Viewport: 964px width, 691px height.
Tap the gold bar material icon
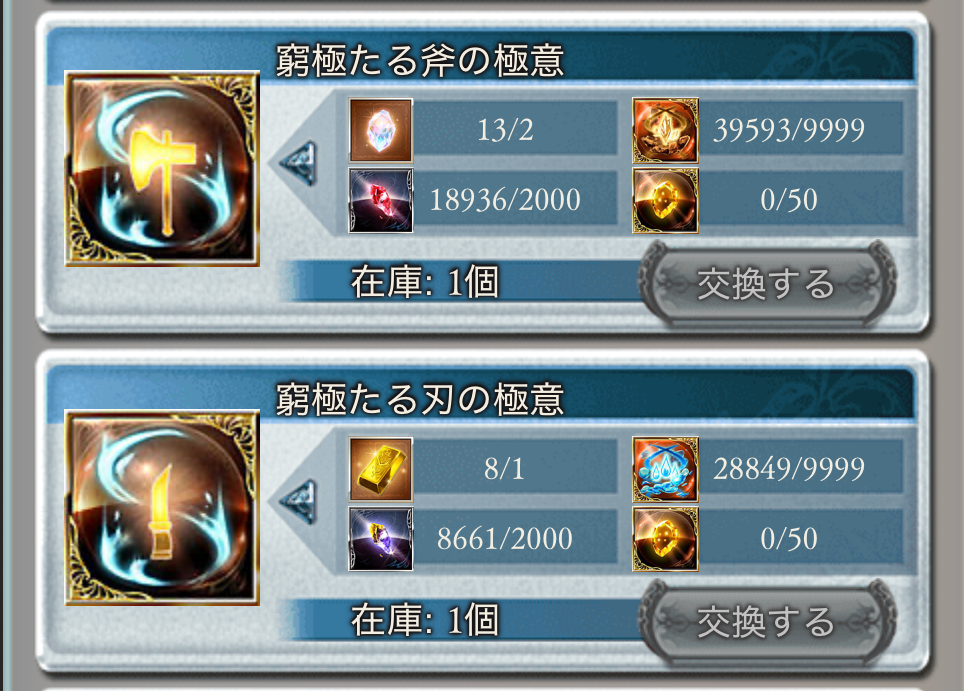tap(381, 469)
